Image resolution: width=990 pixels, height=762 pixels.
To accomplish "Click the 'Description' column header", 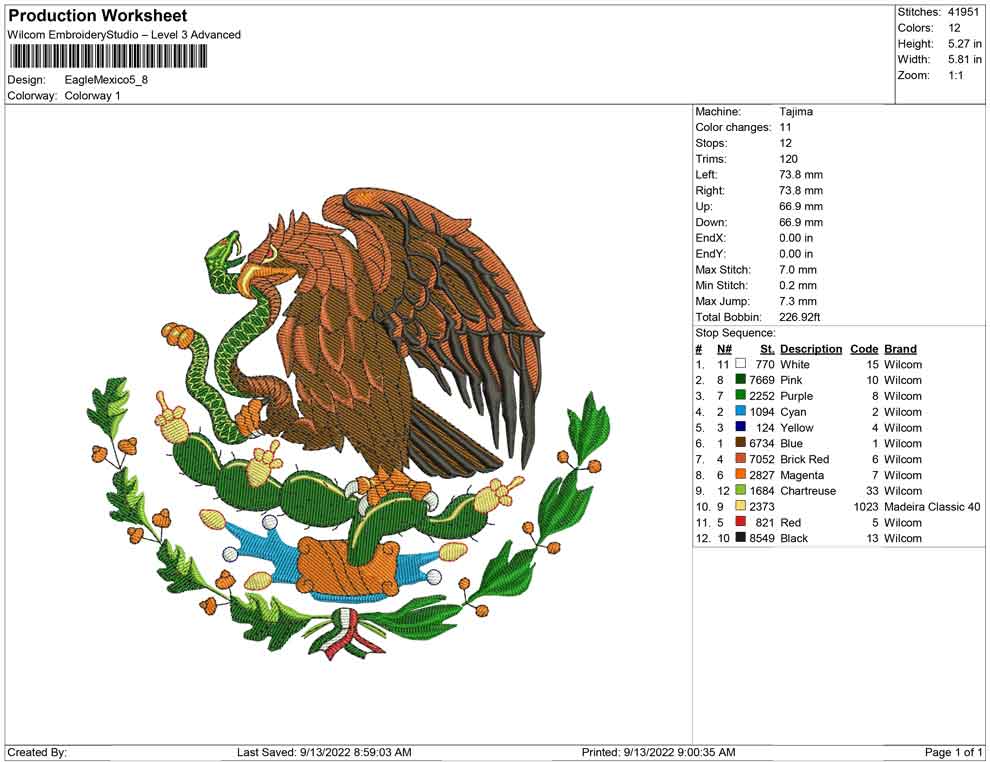I will pos(811,349).
